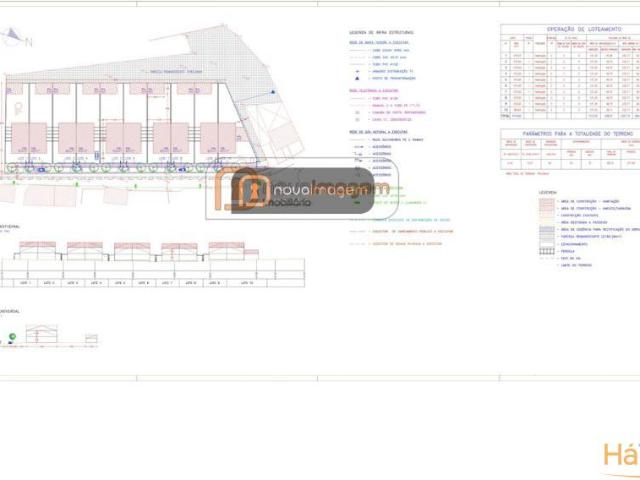
Task: Click the house outline in the transversal section
Action: pos(42,334)
